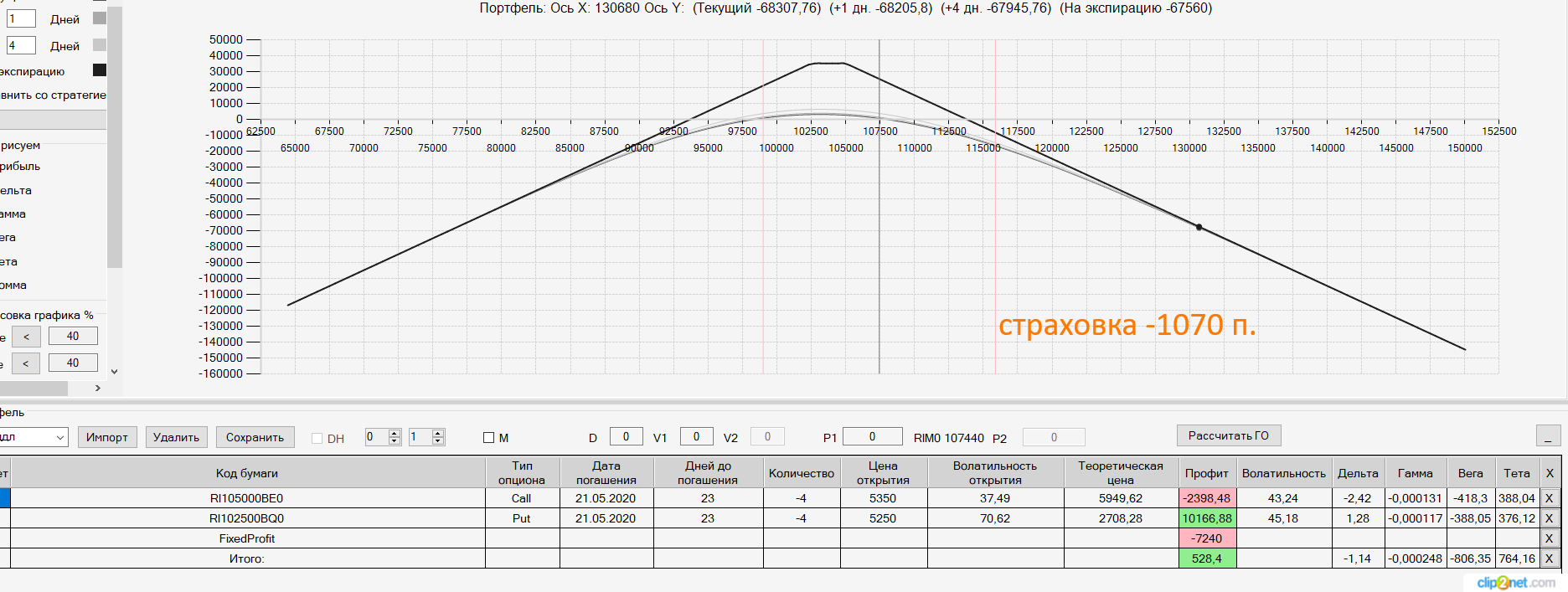Select the RI102500BQ0 code cell
This screenshot has height=592, width=1568.
pyautogui.click(x=246, y=518)
